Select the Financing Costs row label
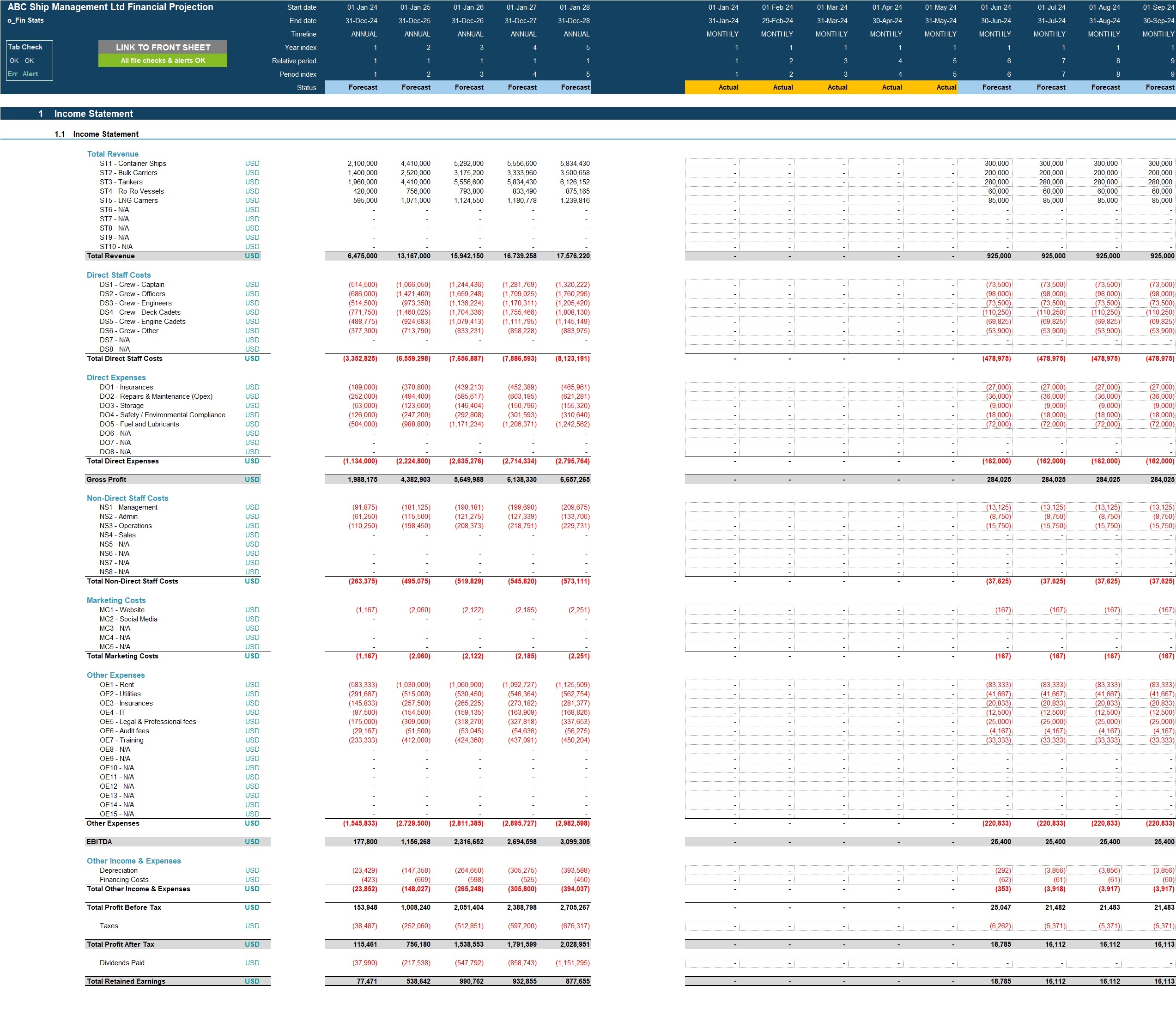1176x1010 pixels. pyautogui.click(x=124, y=880)
